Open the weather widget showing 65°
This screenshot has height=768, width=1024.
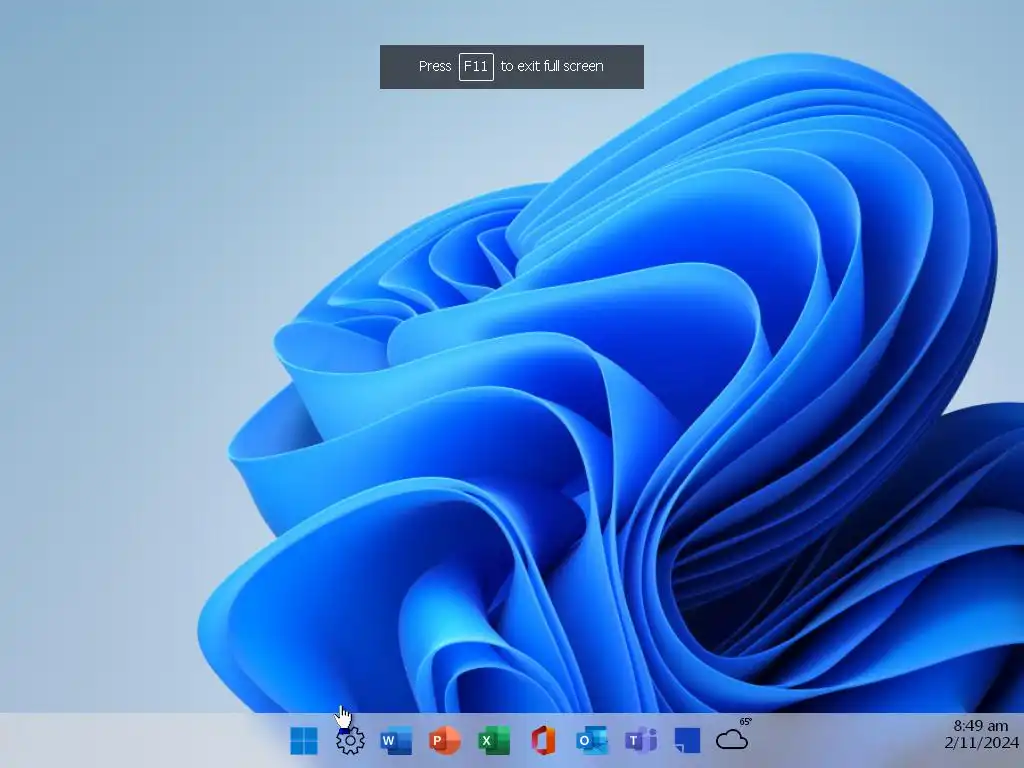[x=734, y=736]
